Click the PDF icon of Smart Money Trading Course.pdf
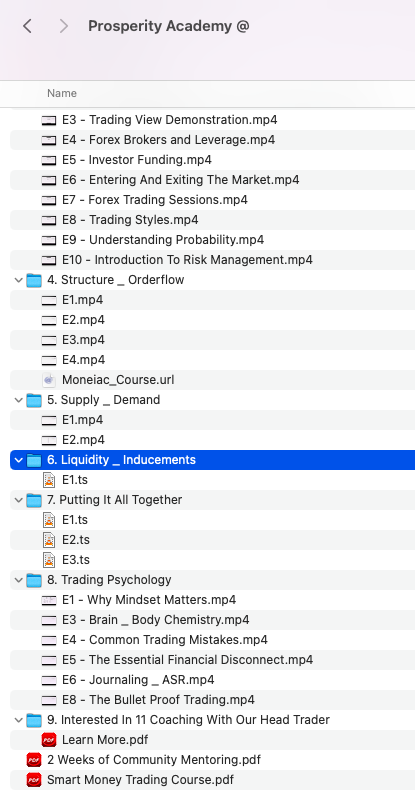415x800 pixels. pyautogui.click(x=34, y=780)
